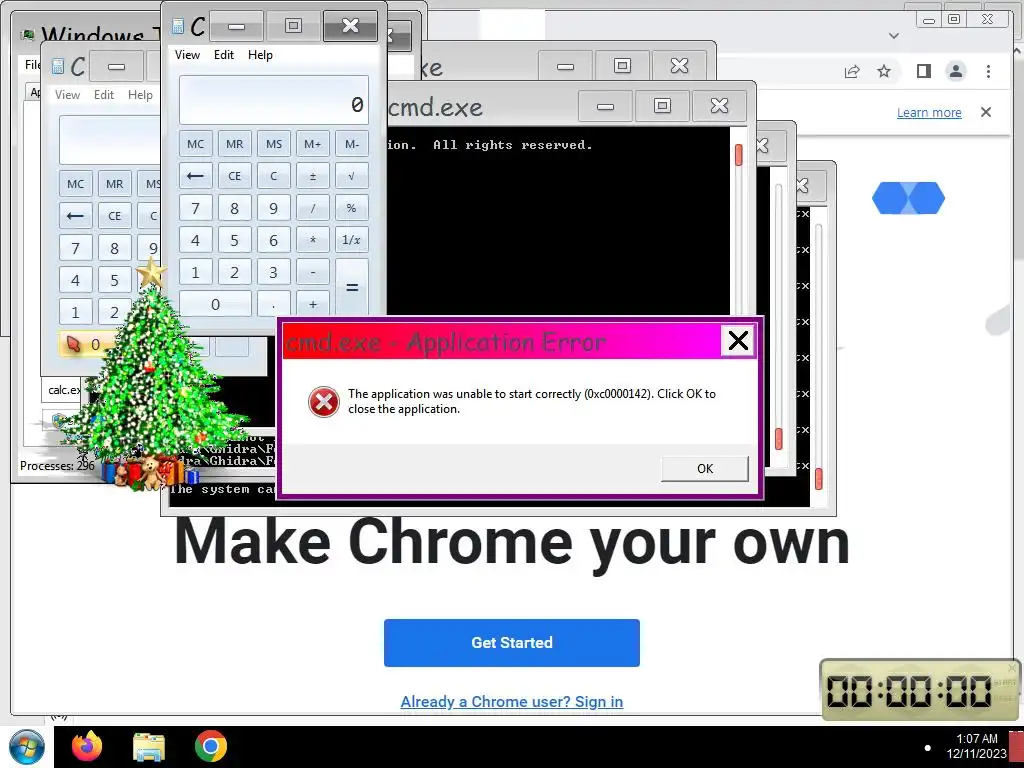Click digit 0 on front Calculator
1024x768 pixels.
pos(215,304)
